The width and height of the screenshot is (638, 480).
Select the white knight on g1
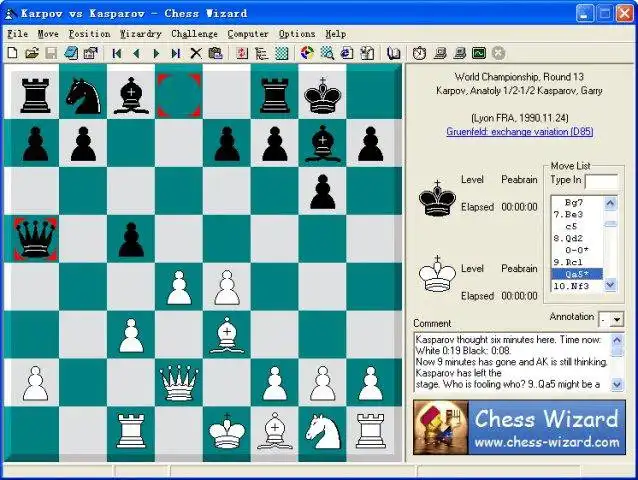click(x=323, y=431)
